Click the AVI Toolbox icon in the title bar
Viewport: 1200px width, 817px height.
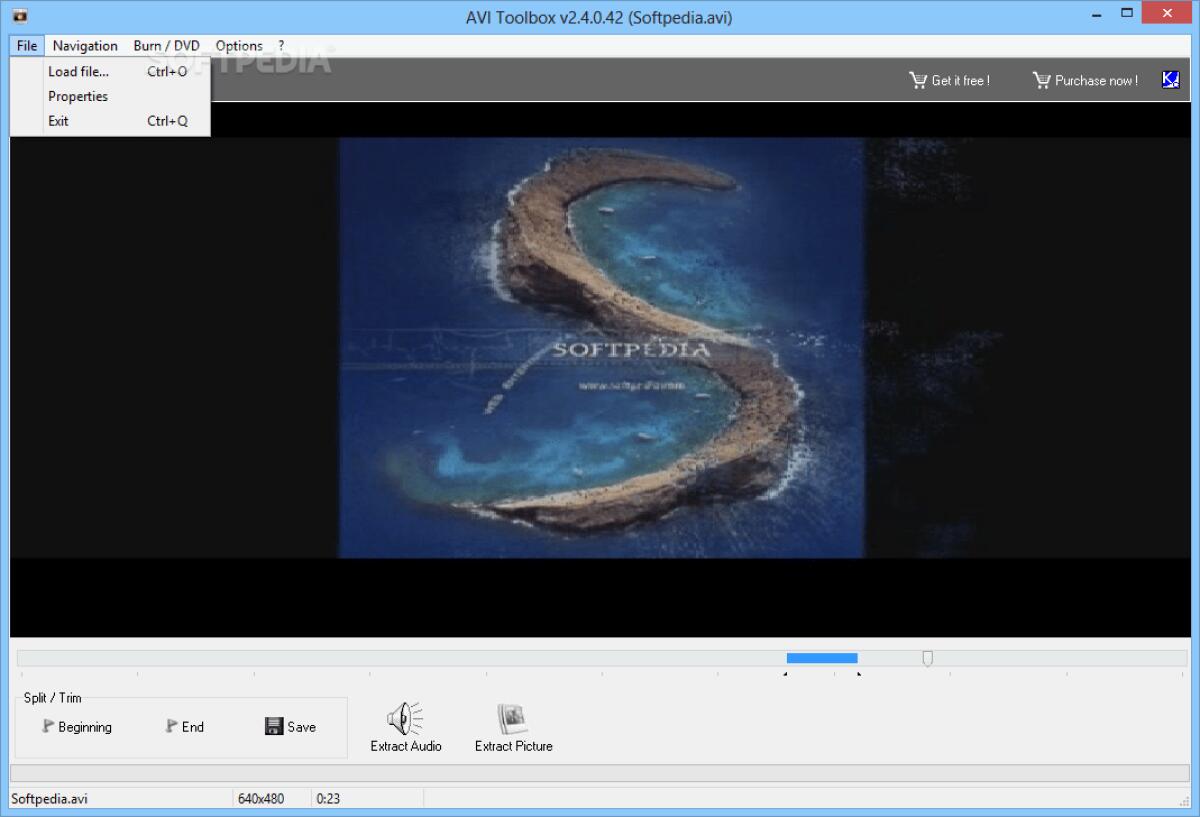[22, 16]
